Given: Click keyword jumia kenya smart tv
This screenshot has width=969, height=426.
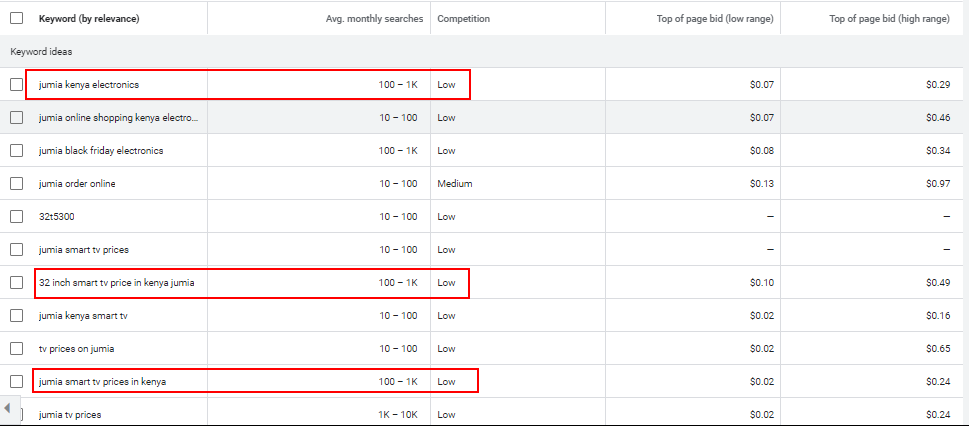Looking at the screenshot, I should [83, 315].
